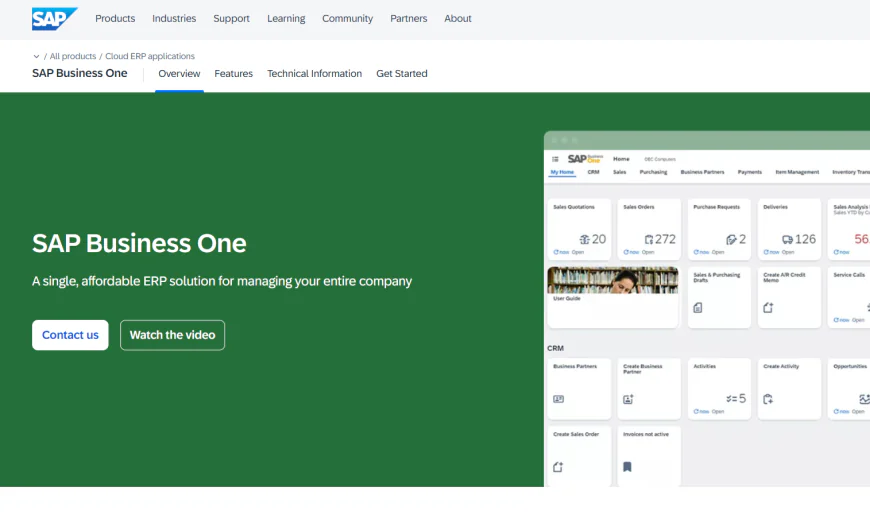Open the Community menu
This screenshot has height=518, width=870.
347,18
